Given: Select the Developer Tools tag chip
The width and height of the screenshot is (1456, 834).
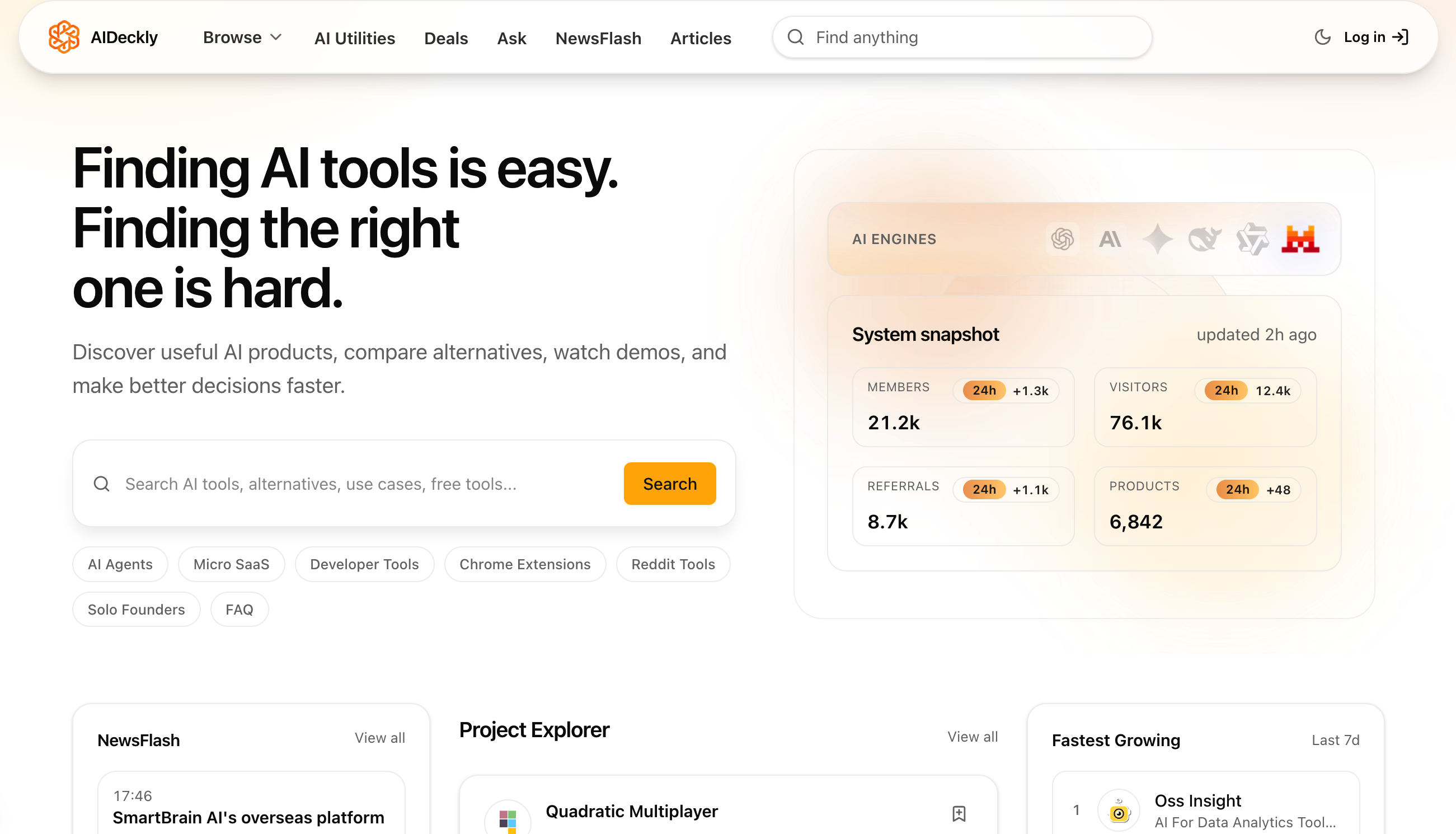Looking at the screenshot, I should pyautogui.click(x=365, y=564).
